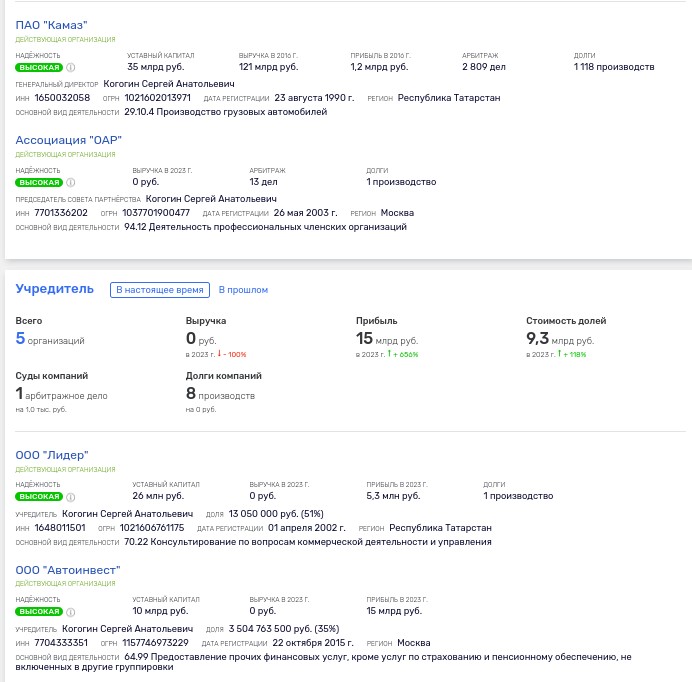
Task: Click the "5 организаций" total count
Action: coord(50,339)
